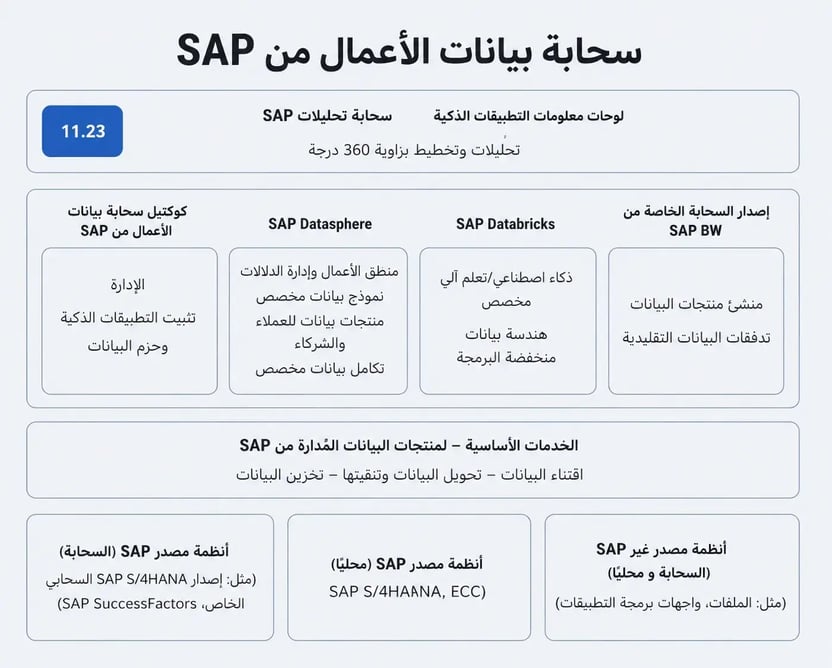Click تكامل بيانات مخصص item

tap(319, 368)
